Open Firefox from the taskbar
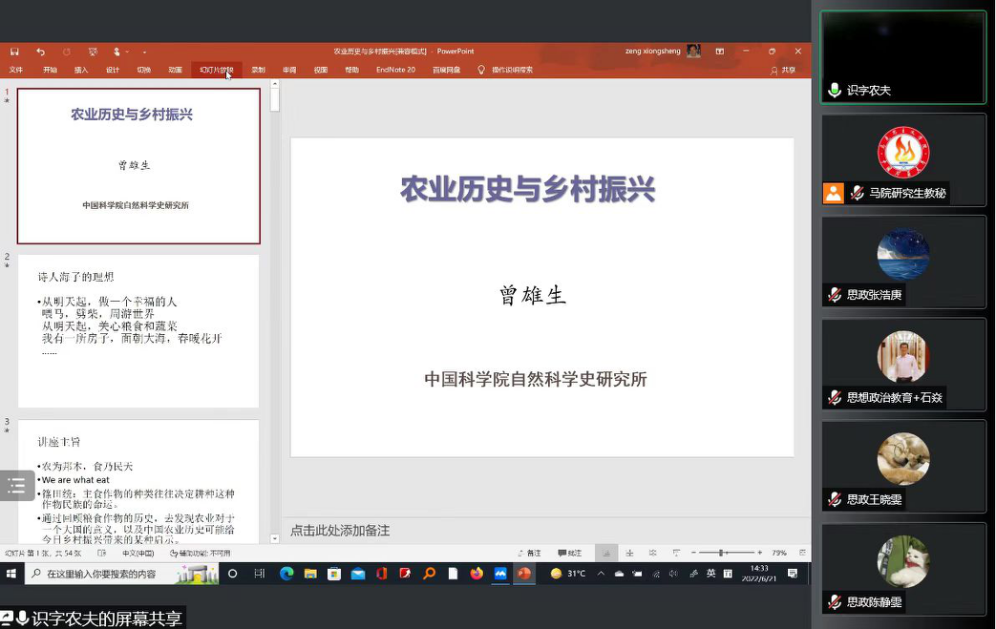This screenshot has height=629, width=996. [x=476, y=574]
